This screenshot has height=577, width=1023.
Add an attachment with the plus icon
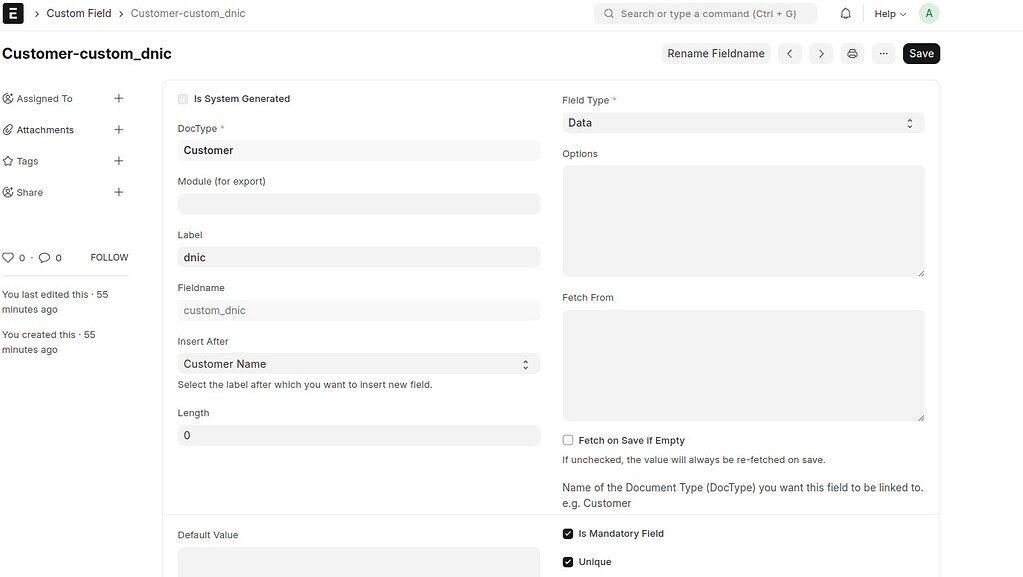pos(119,130)
